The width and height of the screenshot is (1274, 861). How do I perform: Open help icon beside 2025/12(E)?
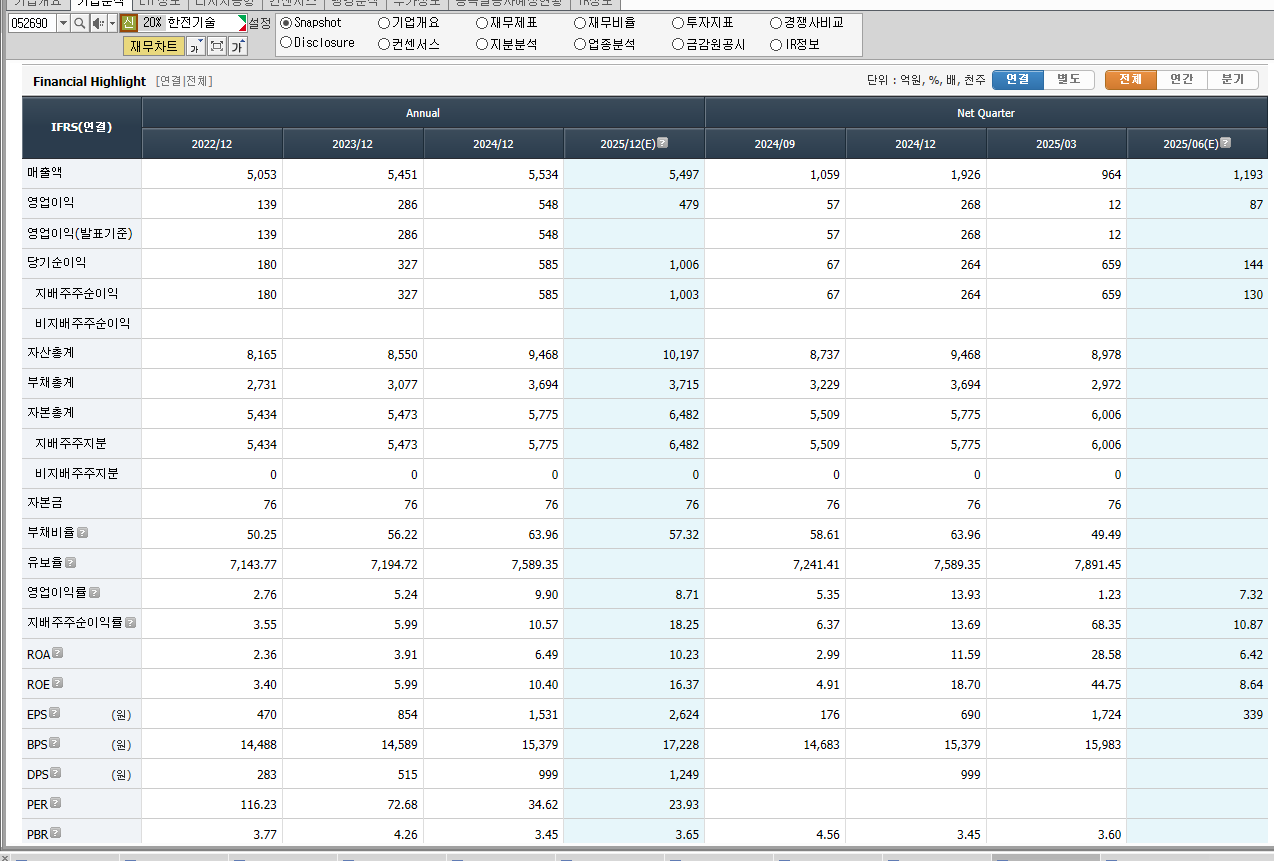pos(662,143)
